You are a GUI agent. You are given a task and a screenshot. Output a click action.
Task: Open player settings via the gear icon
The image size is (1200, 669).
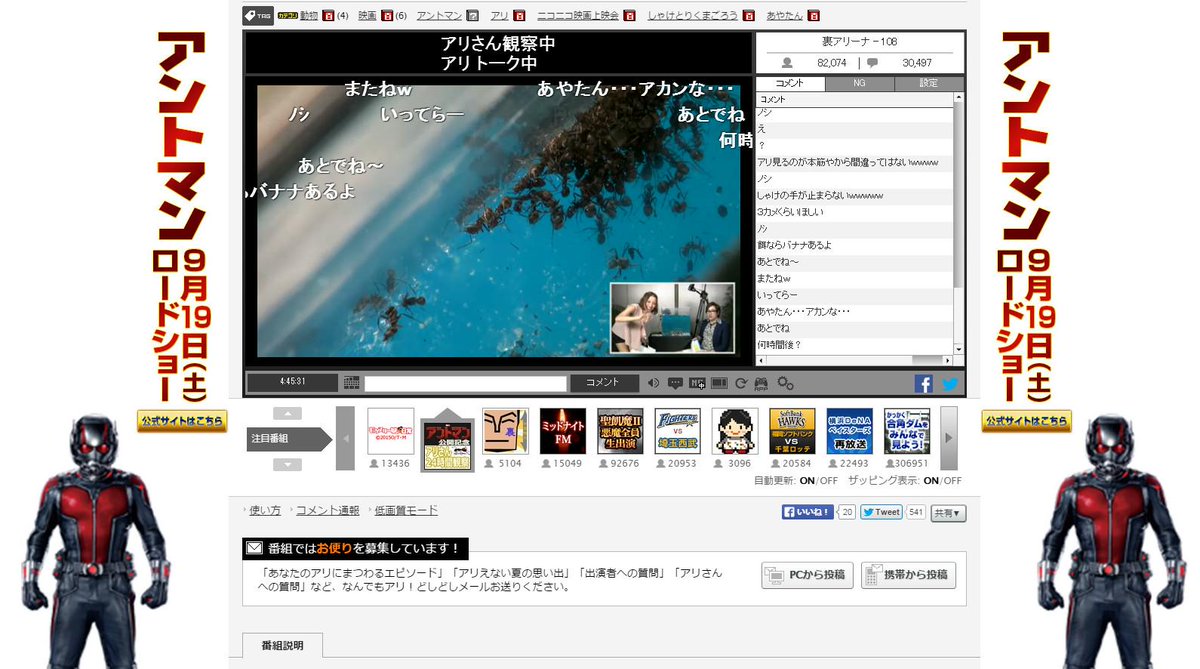click(783, 382)
